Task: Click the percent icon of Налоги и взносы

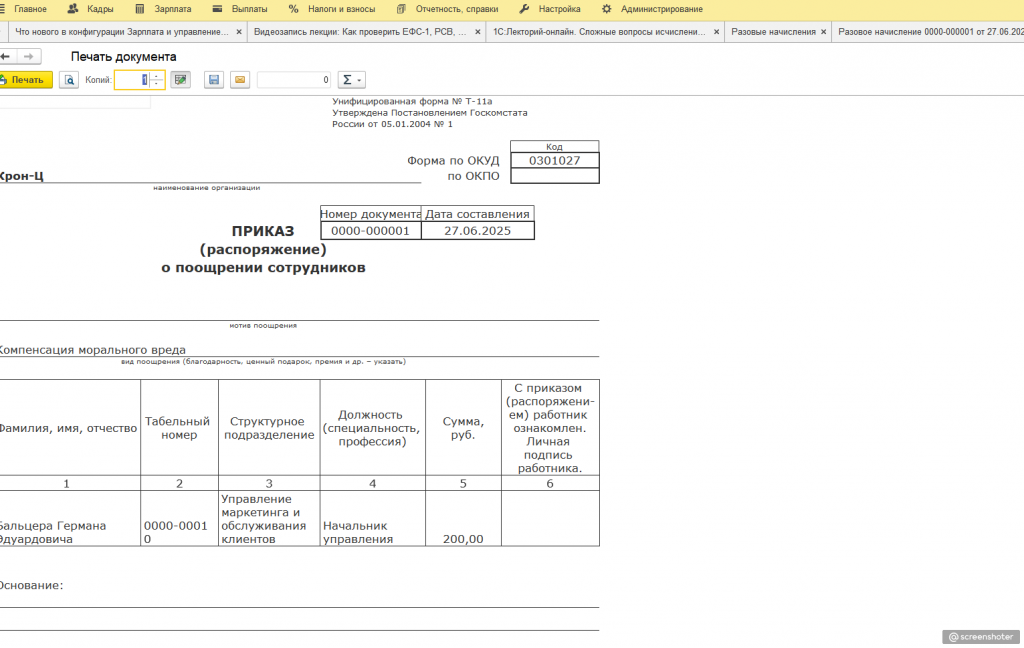Action: (x=293, y=9)
